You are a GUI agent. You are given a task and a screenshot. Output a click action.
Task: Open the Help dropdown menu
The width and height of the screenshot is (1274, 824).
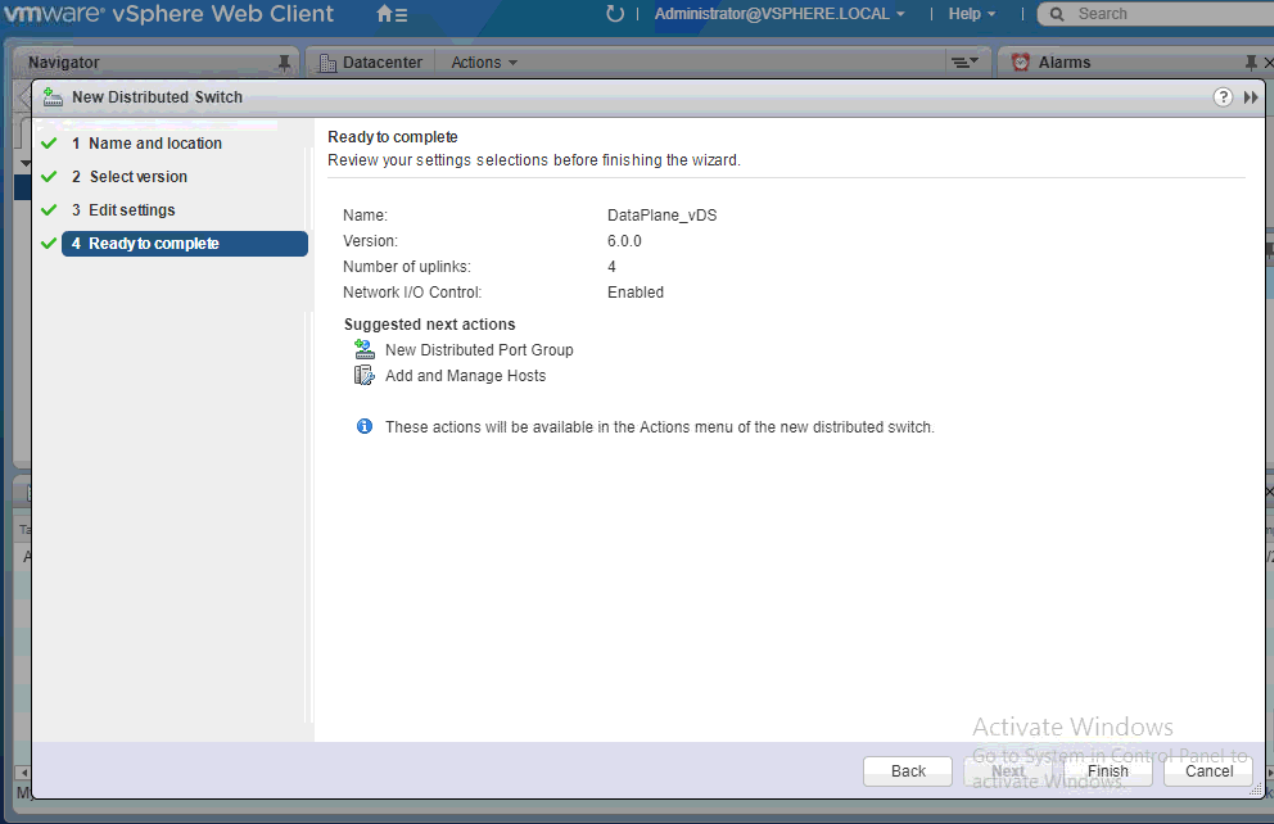(x=972, y=14)
